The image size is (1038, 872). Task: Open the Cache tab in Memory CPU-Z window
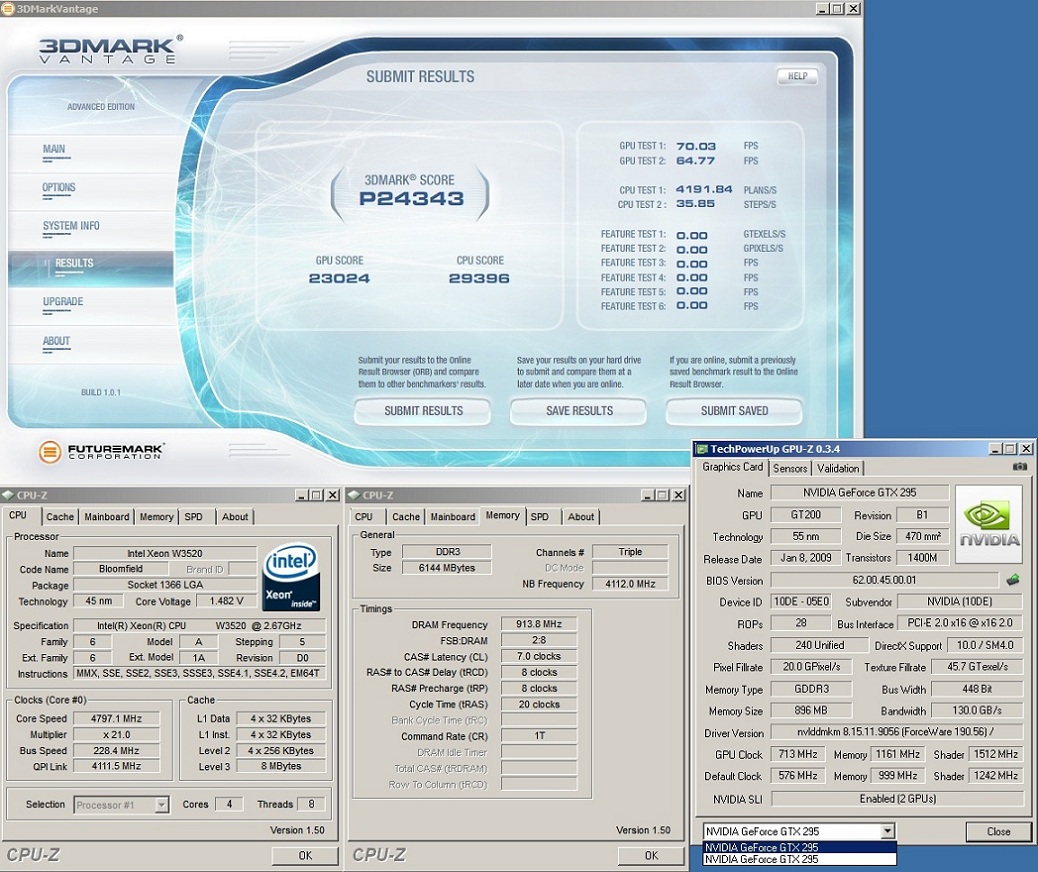point(406,516)
